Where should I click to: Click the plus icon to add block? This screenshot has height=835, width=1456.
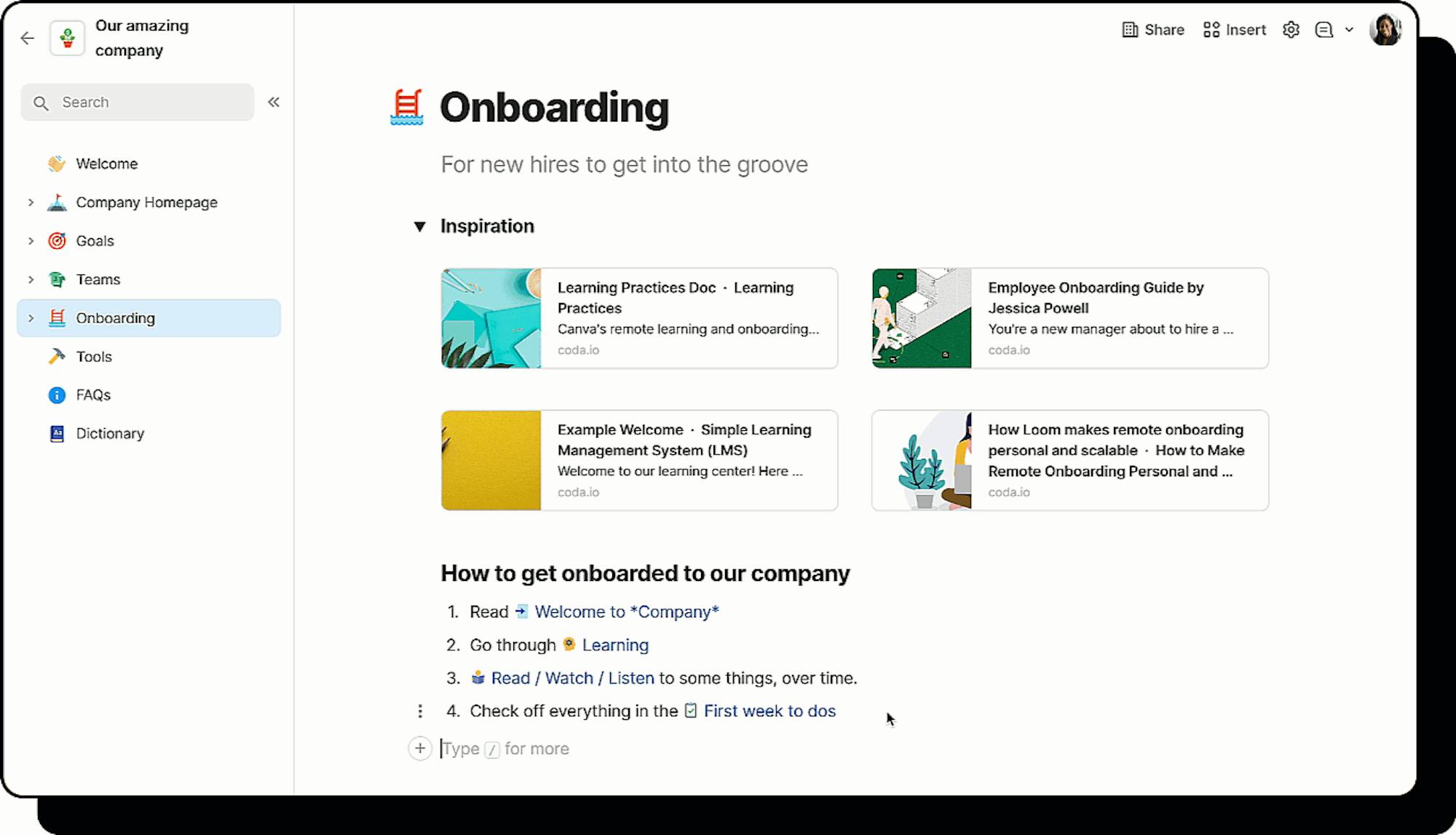click(420, 748)
